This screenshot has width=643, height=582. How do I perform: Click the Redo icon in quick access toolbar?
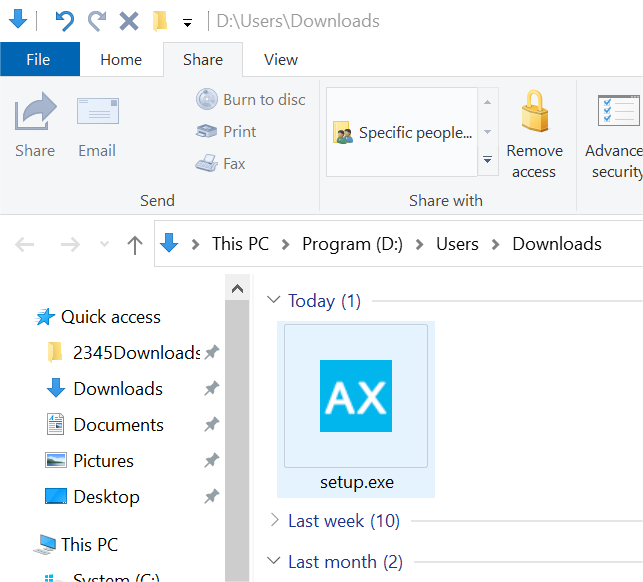coord(97,21)
